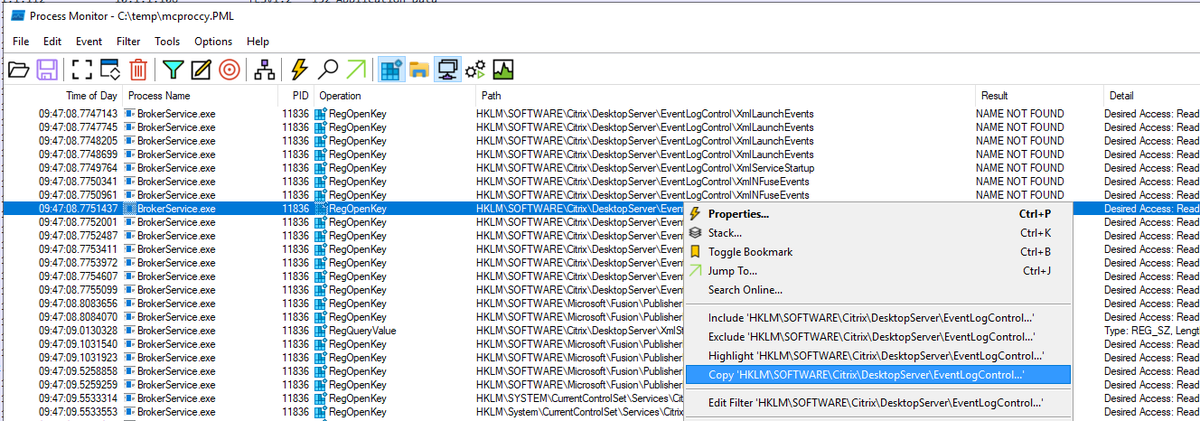Click the row timed 09:47:09.5533553
This screenshot has height=421, width=1200.
(x=600, y=411)
